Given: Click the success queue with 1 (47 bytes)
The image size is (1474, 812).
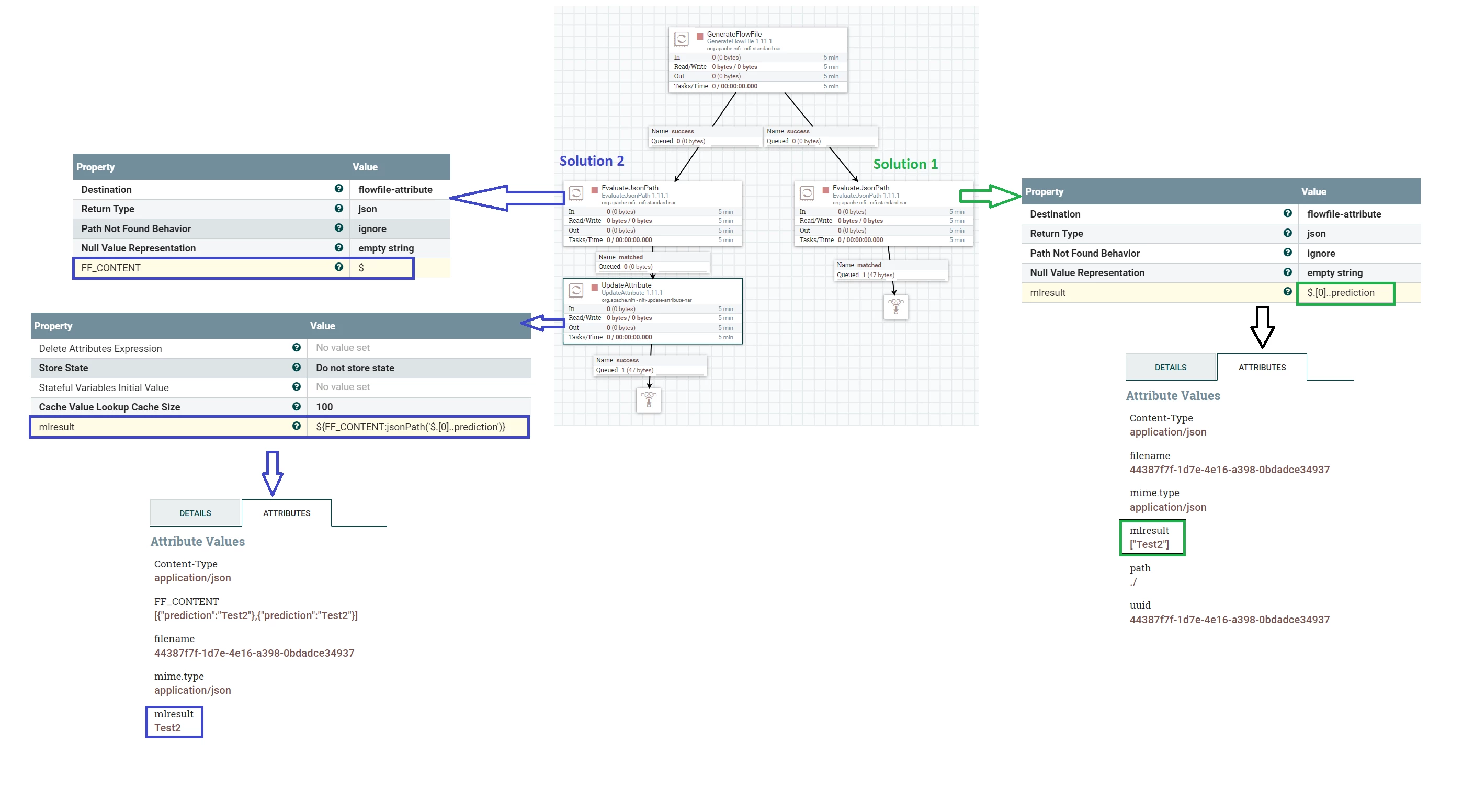Looking at the screenshot, I should point(651,365).
